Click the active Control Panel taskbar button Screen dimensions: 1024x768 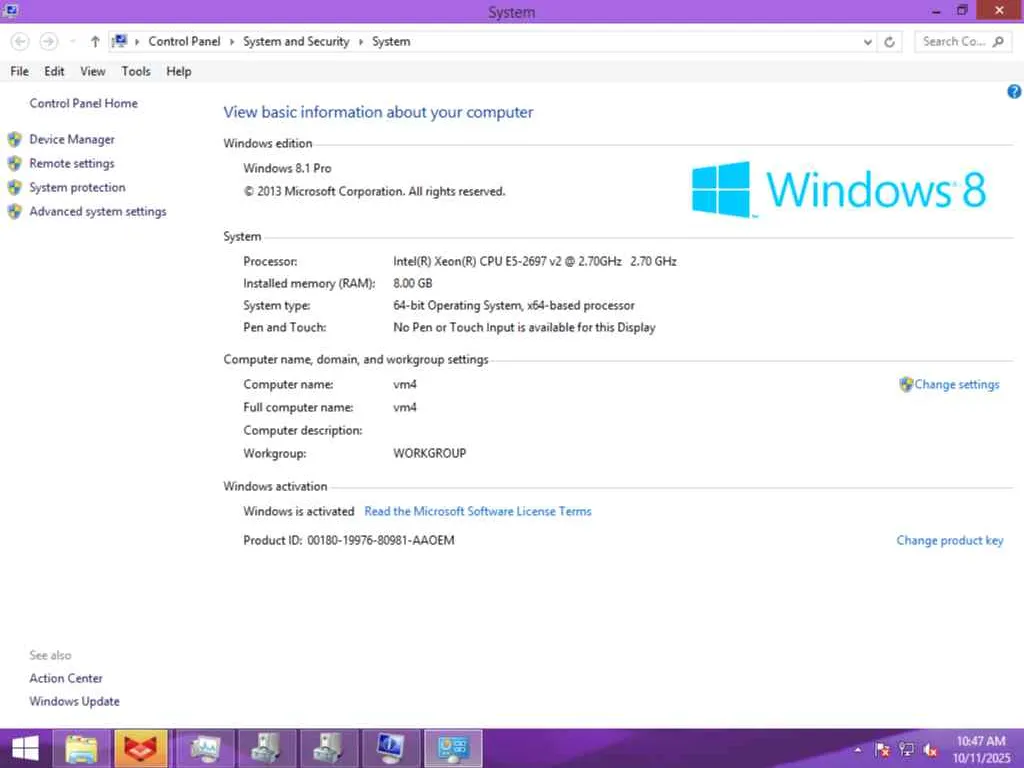pyautogui.click(x=453, y=749)
